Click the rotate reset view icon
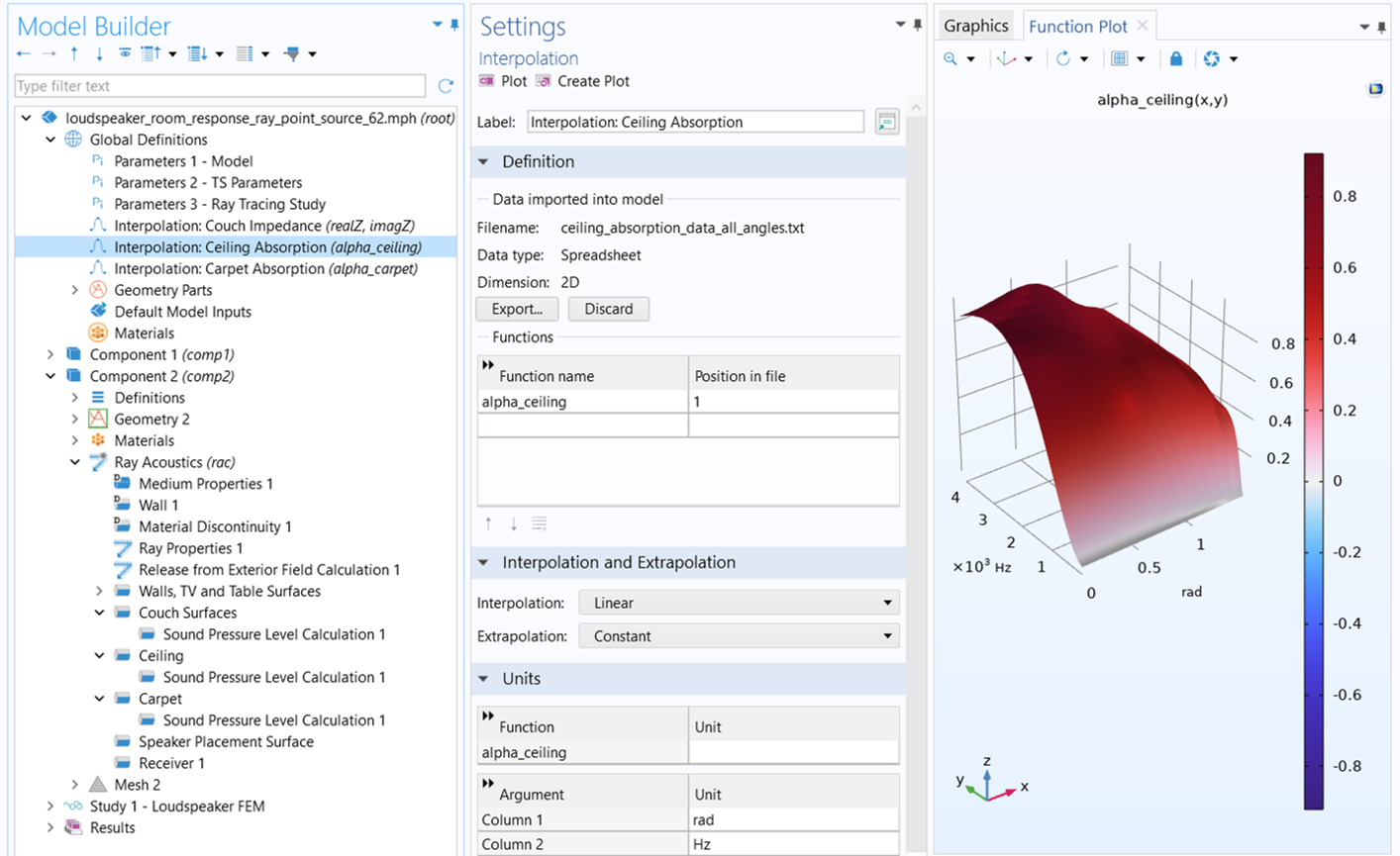This screenshot has height=856, width=1400. coord(1063,58)
